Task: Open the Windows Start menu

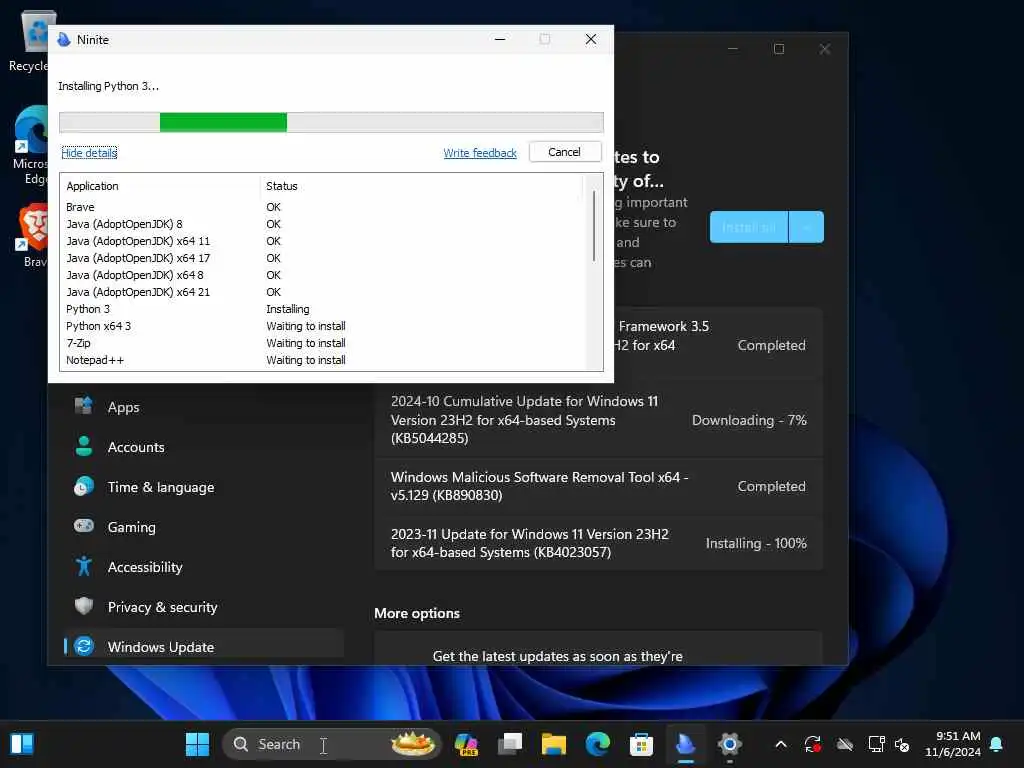Action: click(x=197, y=744)
